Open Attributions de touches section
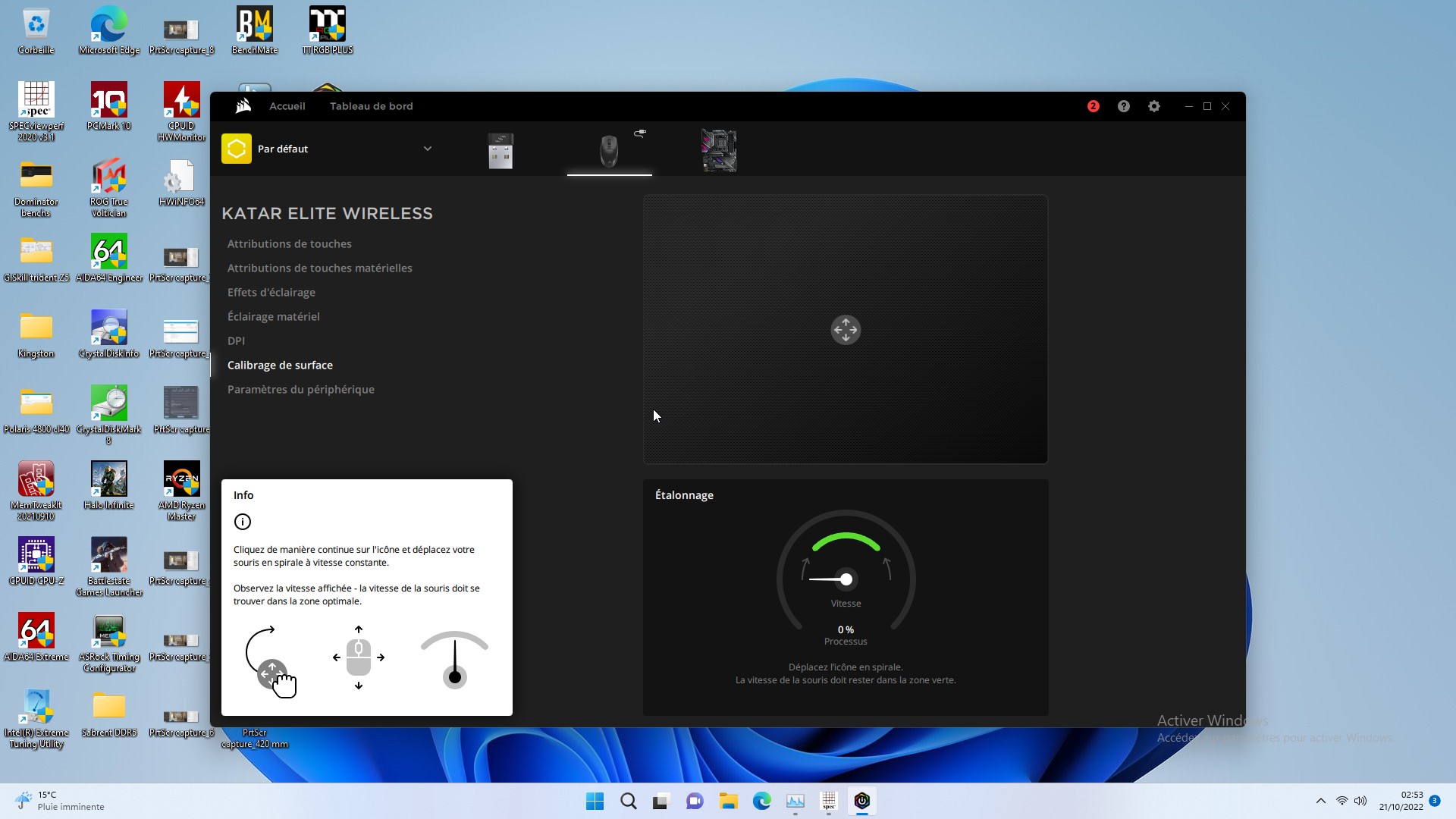Screen dimensions: 1456x819 (290, 243)
